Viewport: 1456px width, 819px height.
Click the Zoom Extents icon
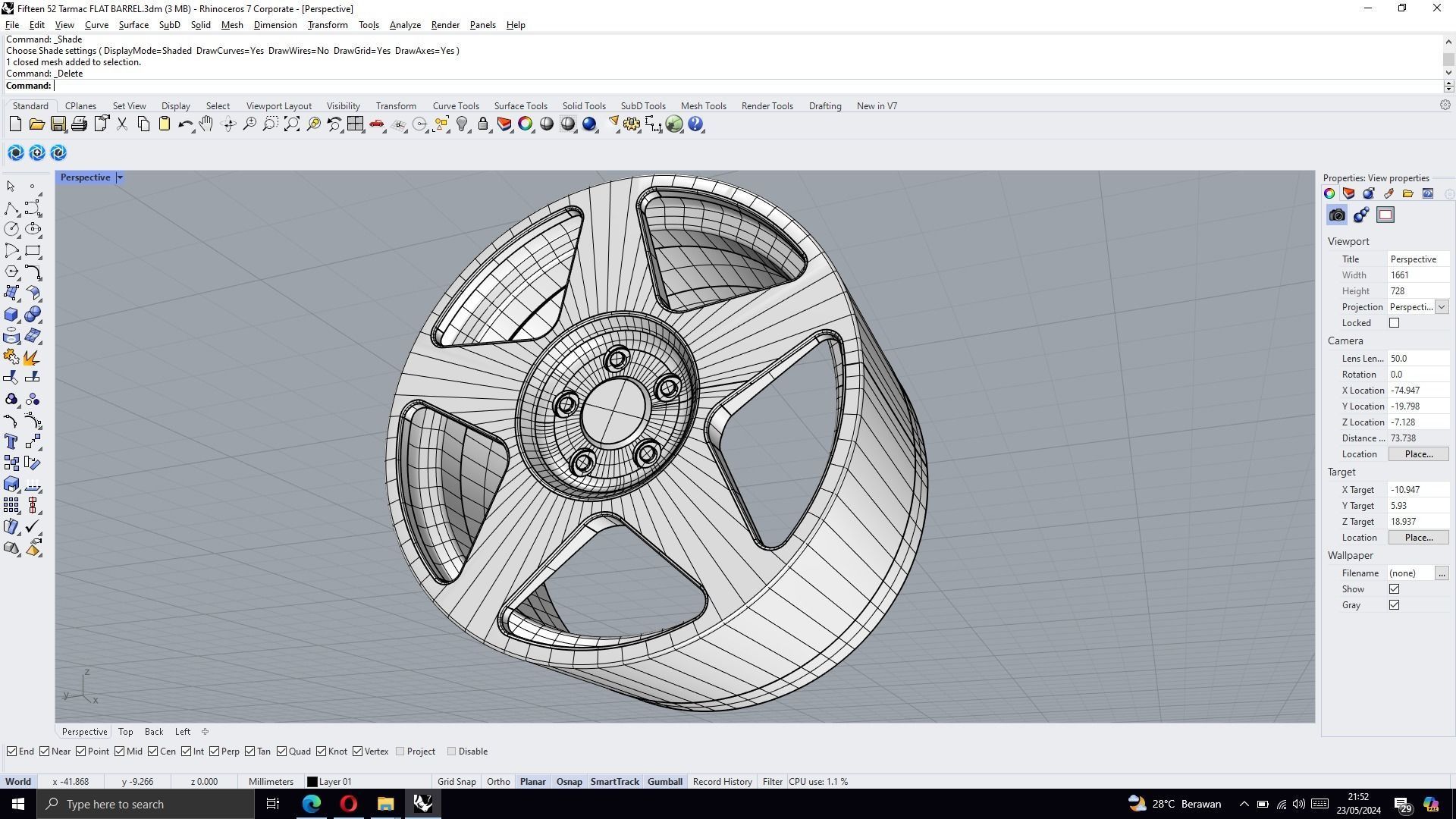click(x=292, y=124)
